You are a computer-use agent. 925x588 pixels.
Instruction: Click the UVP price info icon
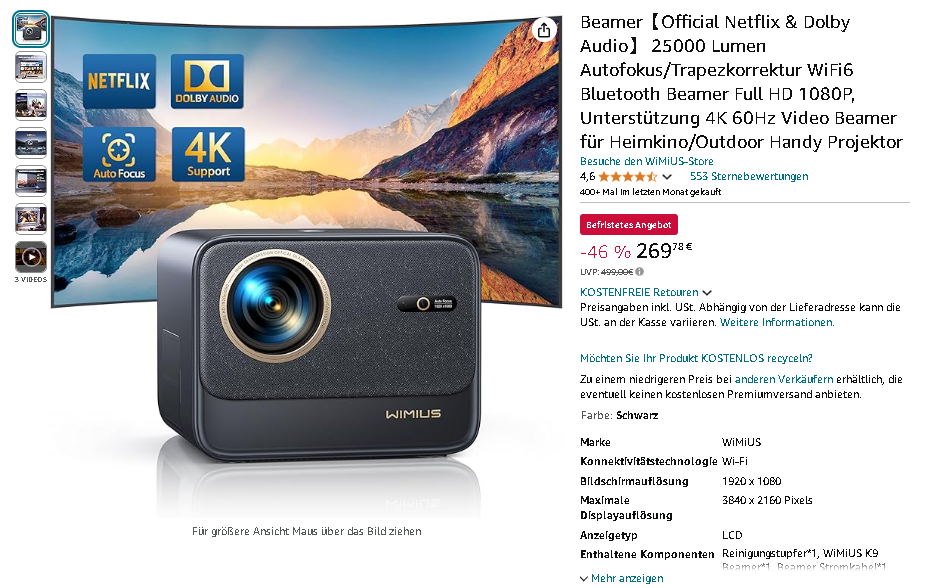click(640, 272)
